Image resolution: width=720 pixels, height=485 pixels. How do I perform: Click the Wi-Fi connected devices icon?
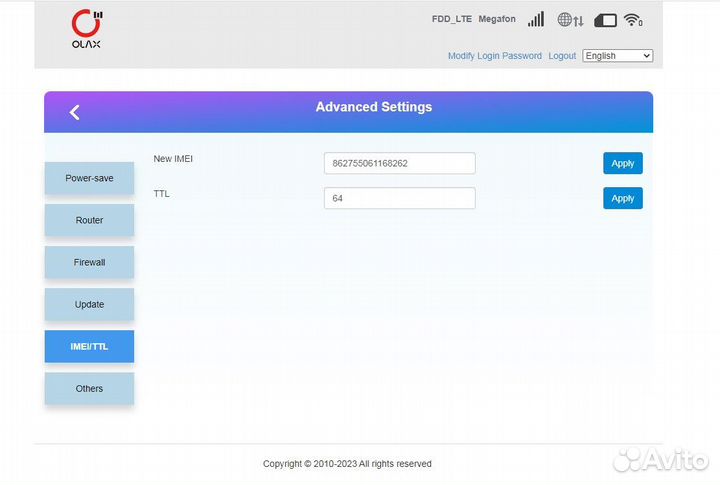pos(632,20)
